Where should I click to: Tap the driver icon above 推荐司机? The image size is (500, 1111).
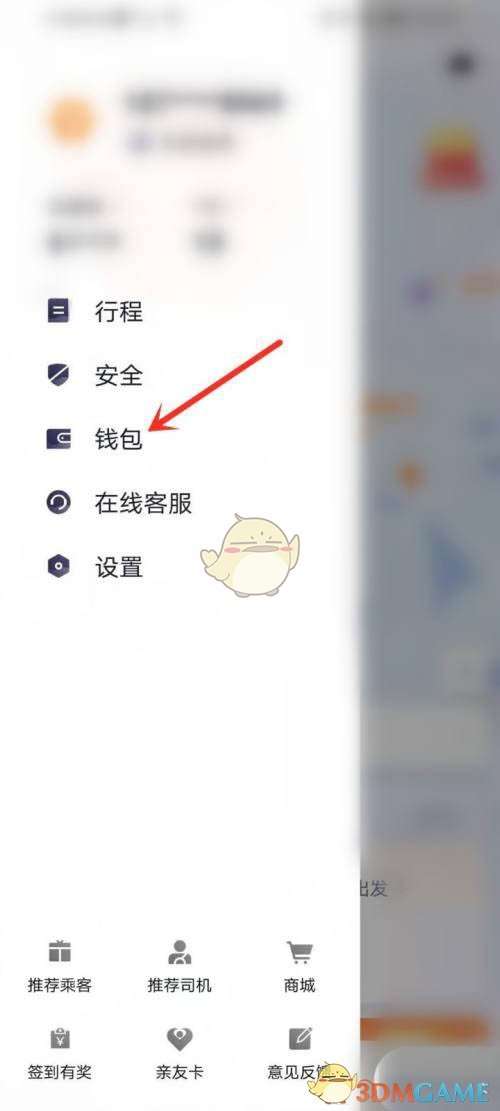pyautogui.click(x=179, y=952)
